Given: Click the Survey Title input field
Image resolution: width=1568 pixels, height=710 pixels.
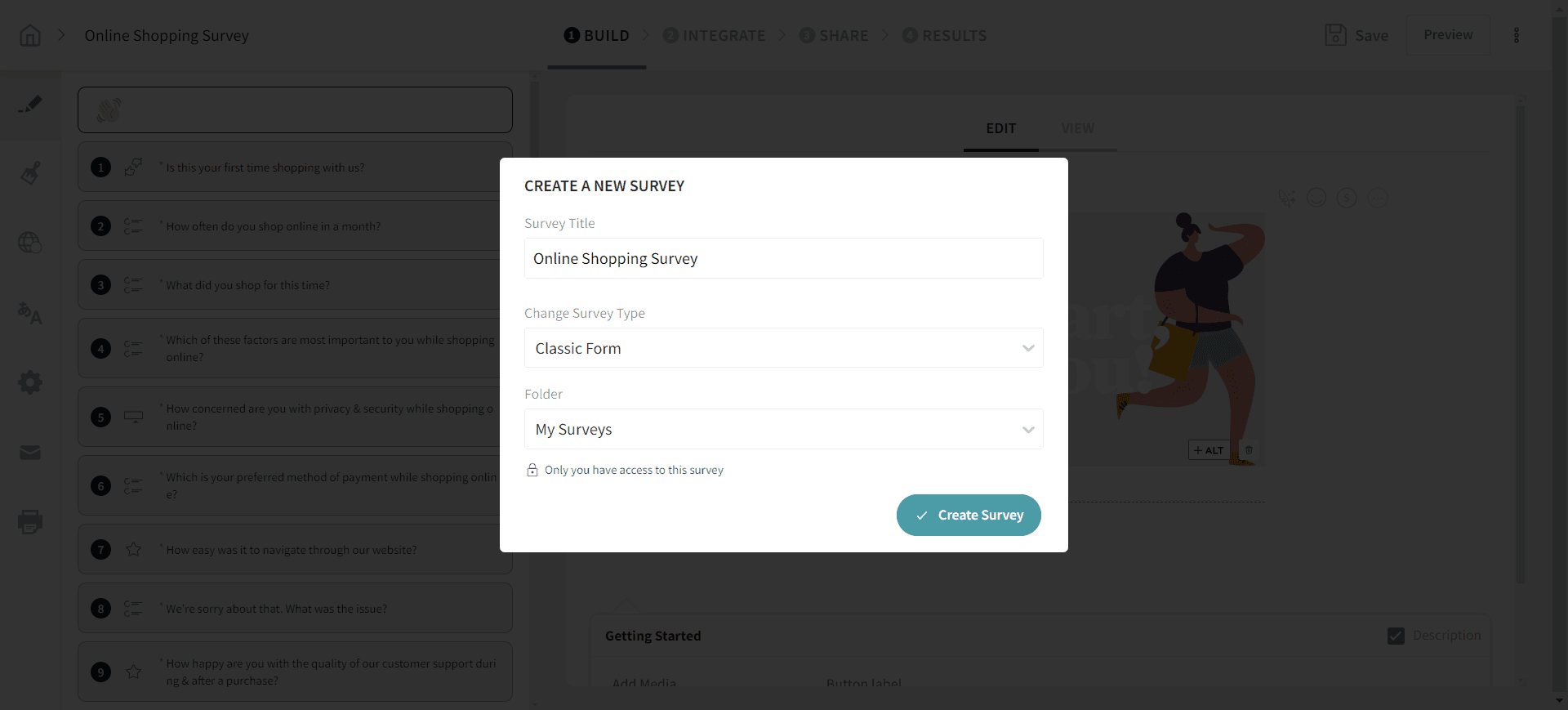Looking at the screenshot, I should pyautogui.click(x=783, y=258).
